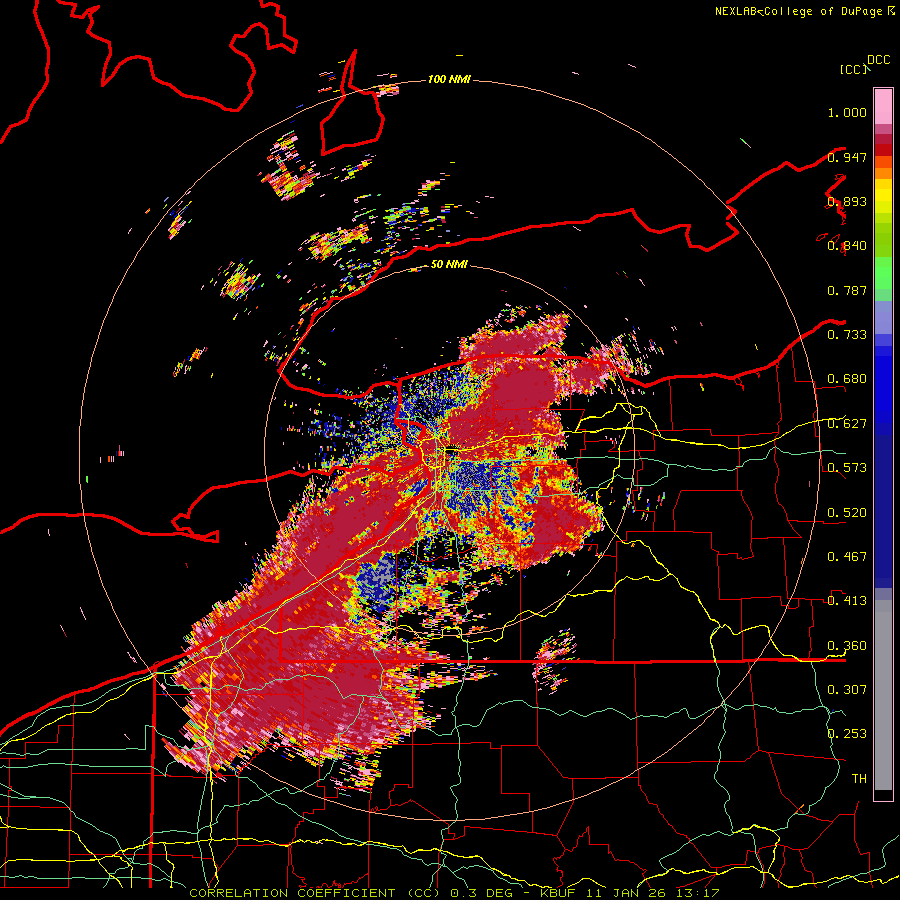Click the [CC] legend unit label
Screen dimensions: 900x900
point(853,69)
